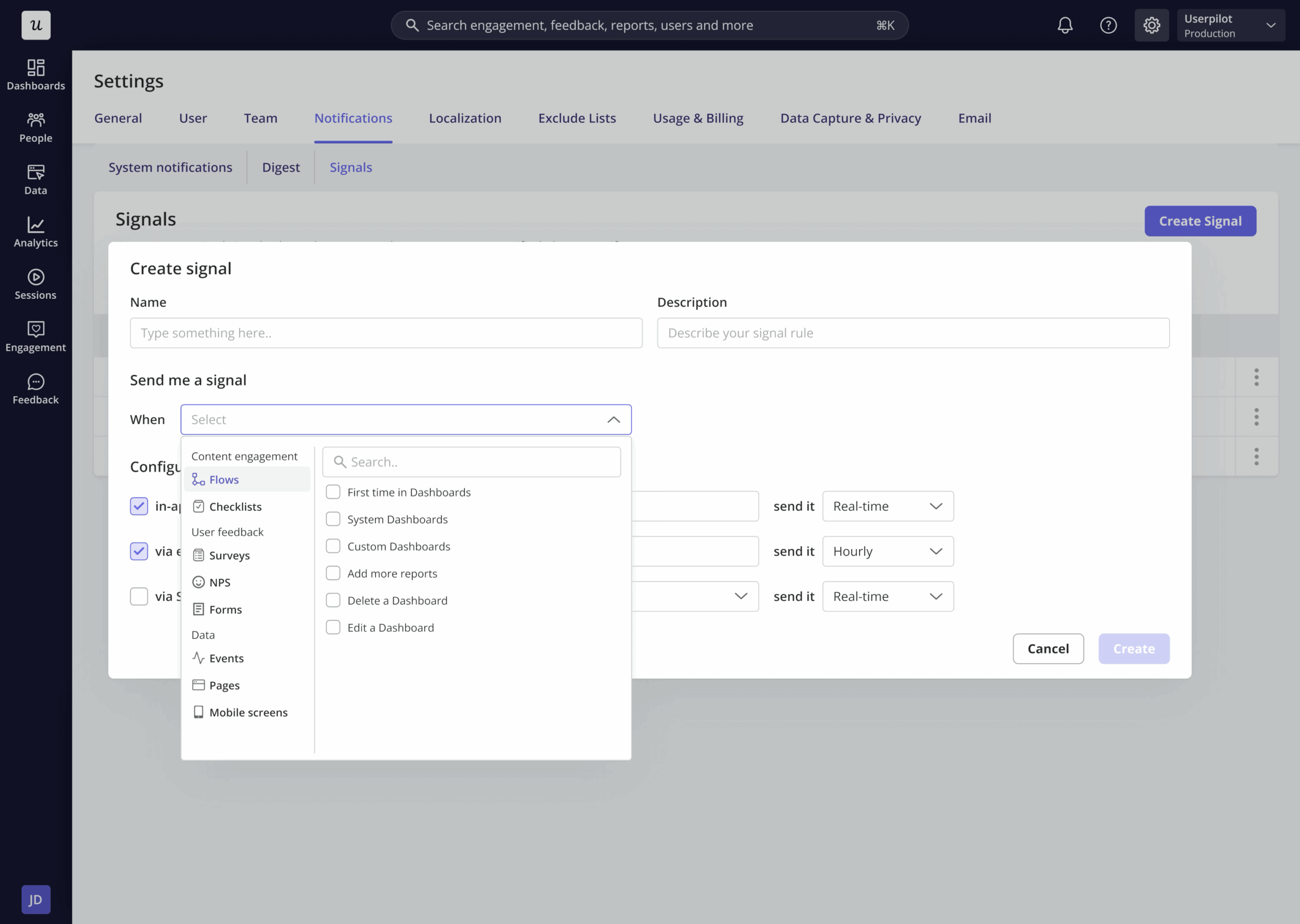
Task: Switch to the Digest tab
Action: [x=280, y=167]
